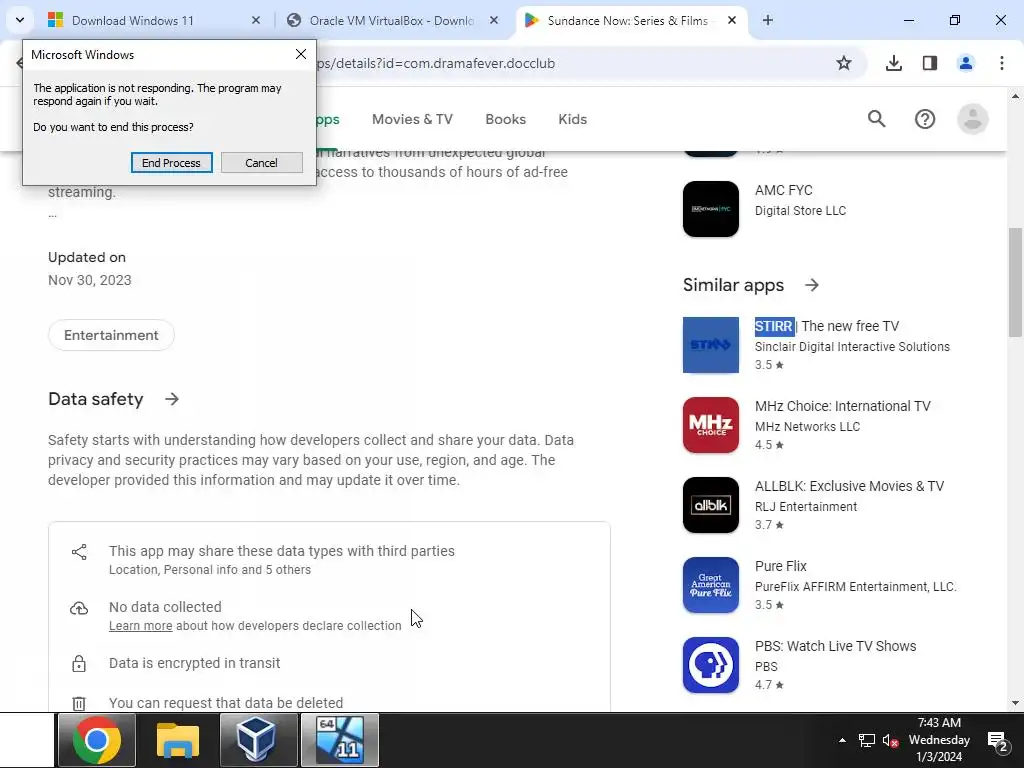Expand Similar apps with arrow

tap(812, 285)
